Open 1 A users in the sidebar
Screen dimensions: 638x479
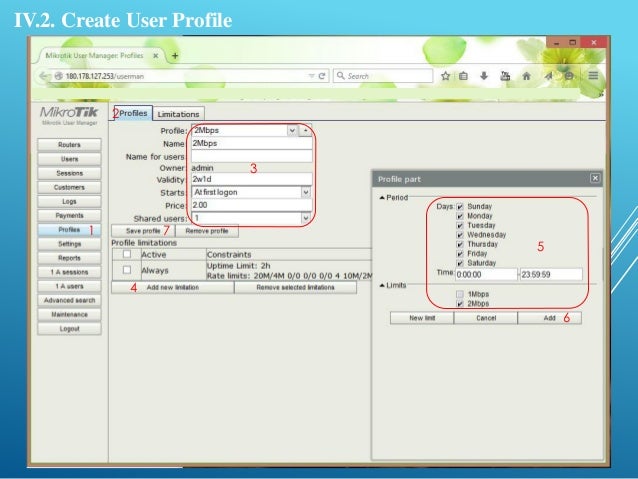69,286
